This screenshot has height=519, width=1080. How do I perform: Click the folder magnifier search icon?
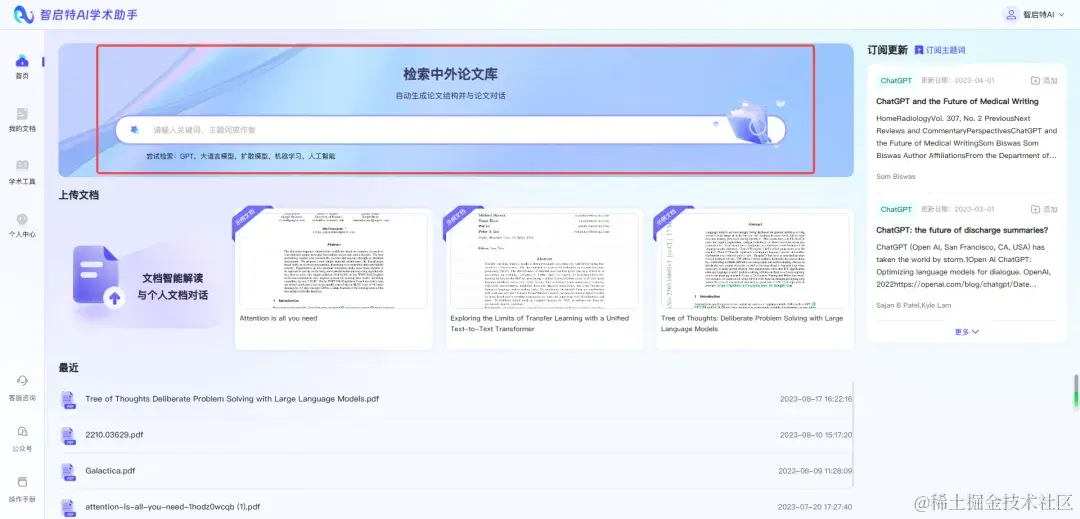pos(749,123)
